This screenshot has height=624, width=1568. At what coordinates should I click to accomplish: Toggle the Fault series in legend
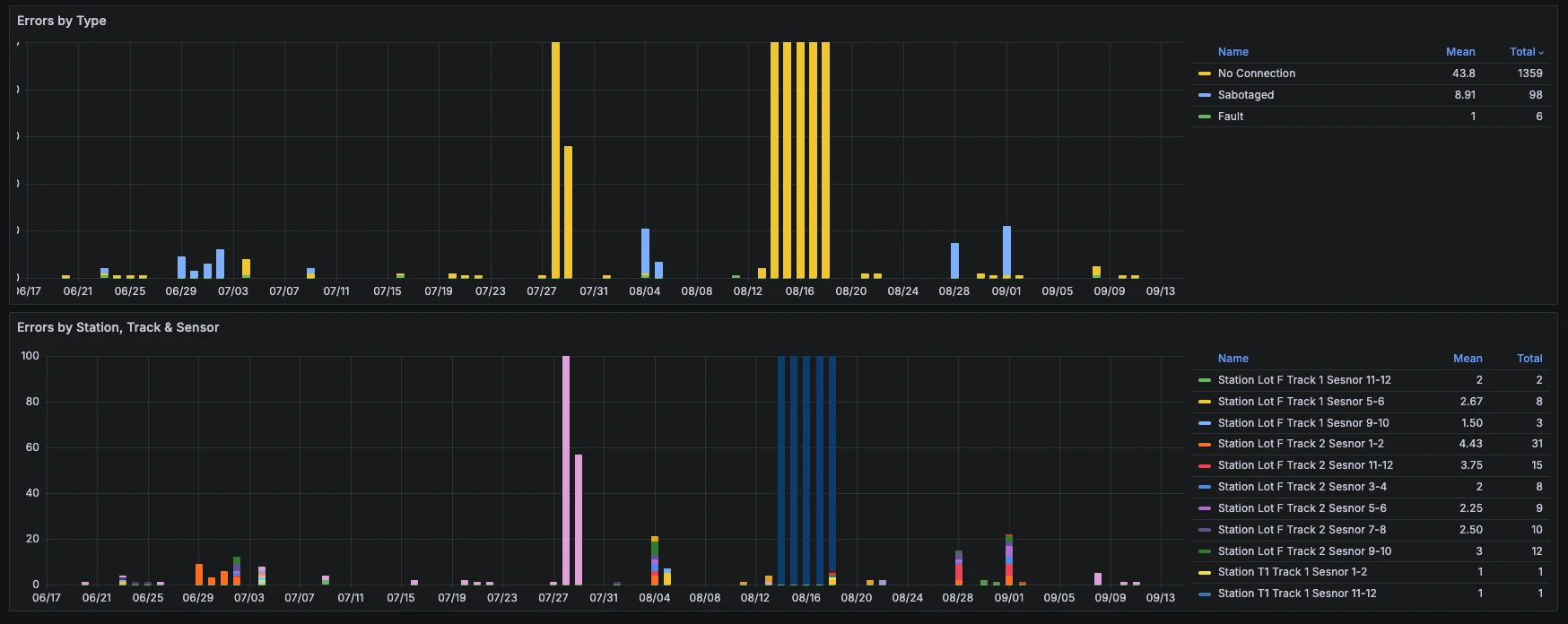(1231, 117)
